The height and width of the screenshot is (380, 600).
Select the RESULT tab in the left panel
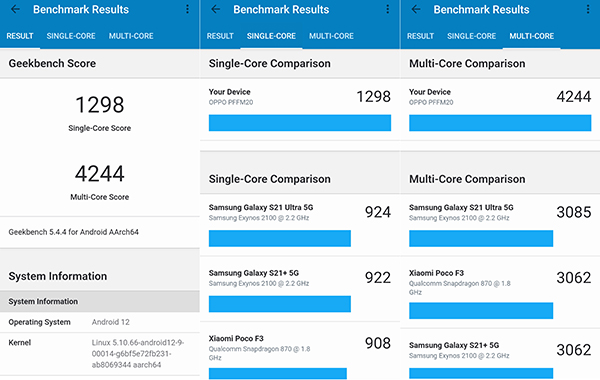[20, 36]
